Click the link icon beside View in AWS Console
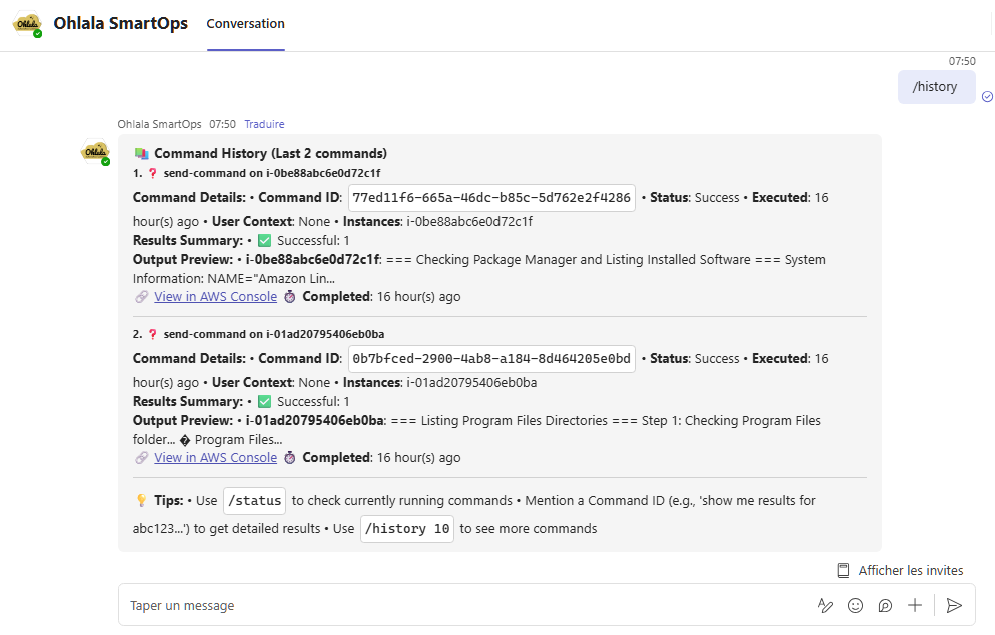Screen dimensions: 995x635 tap(140, 296)
